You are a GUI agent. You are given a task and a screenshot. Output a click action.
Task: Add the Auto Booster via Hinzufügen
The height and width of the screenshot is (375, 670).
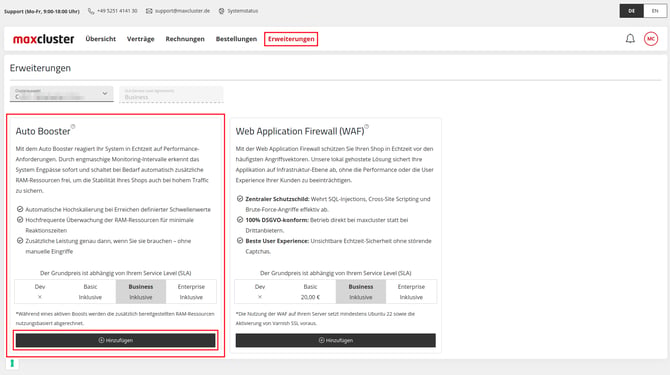click(115, 340)
